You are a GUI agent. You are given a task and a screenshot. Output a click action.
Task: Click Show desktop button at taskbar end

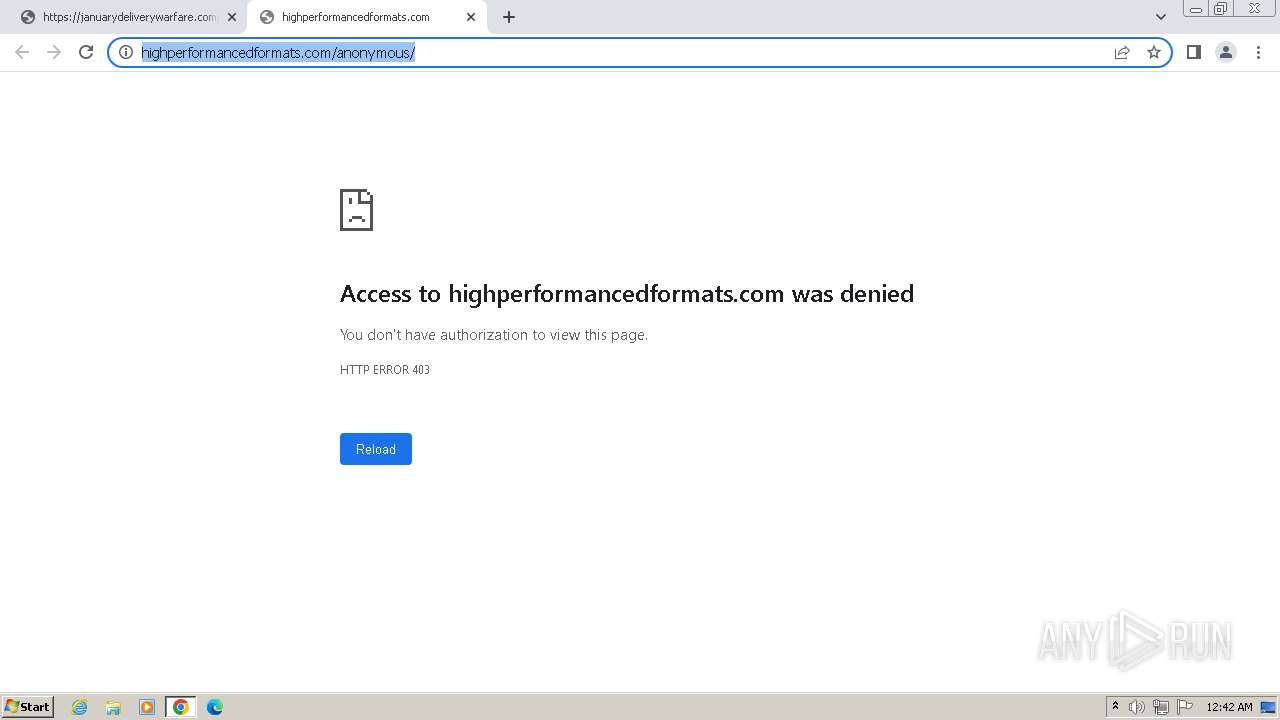[x=1268, y=707]
